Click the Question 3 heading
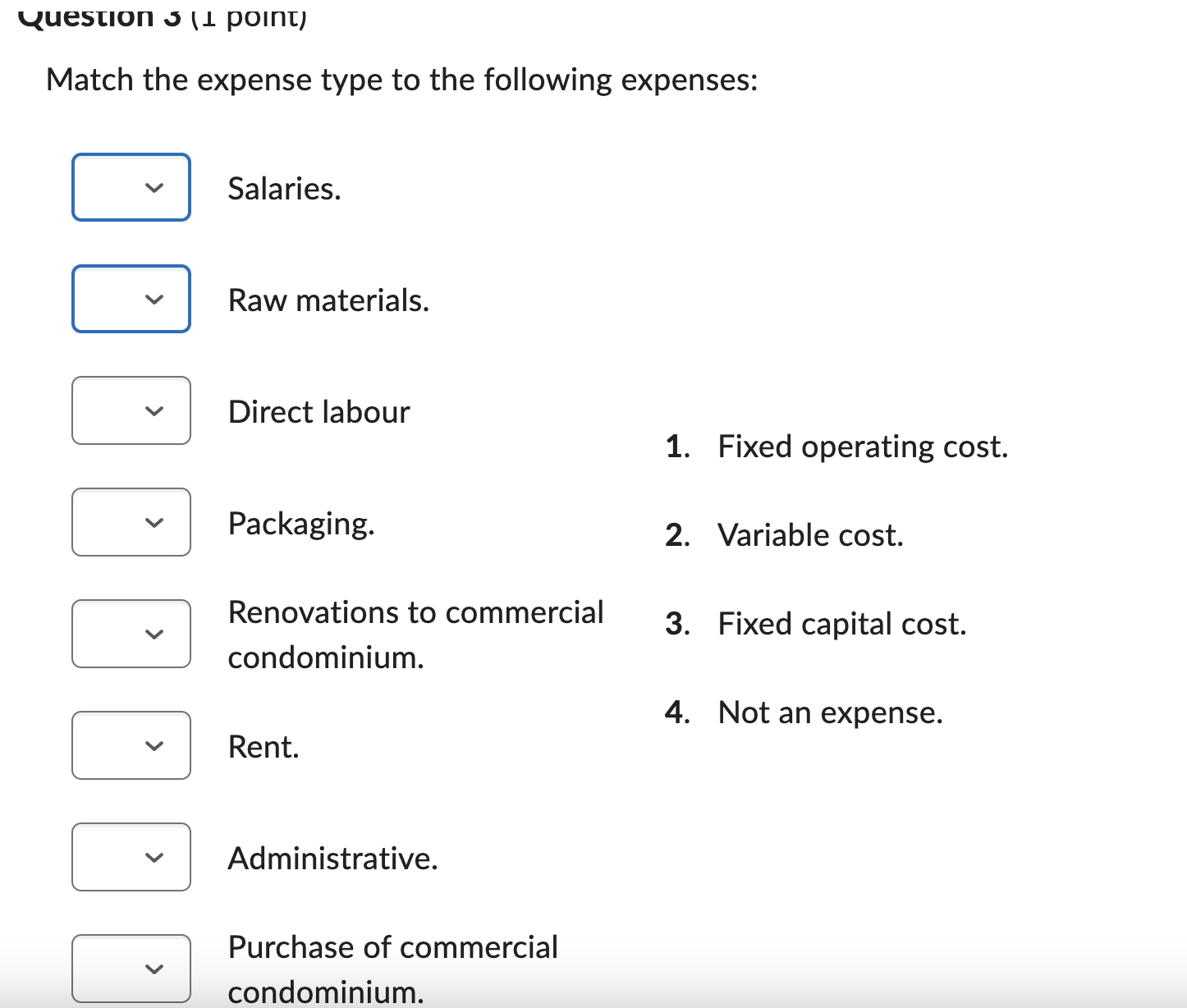The image size is (1187, 1008). tap(161, 13)
